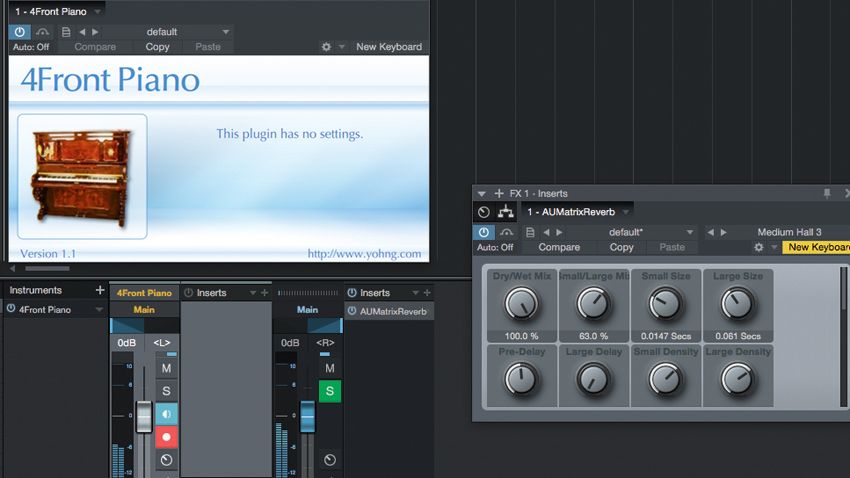Click the <L> pan value field

(162, 343)
